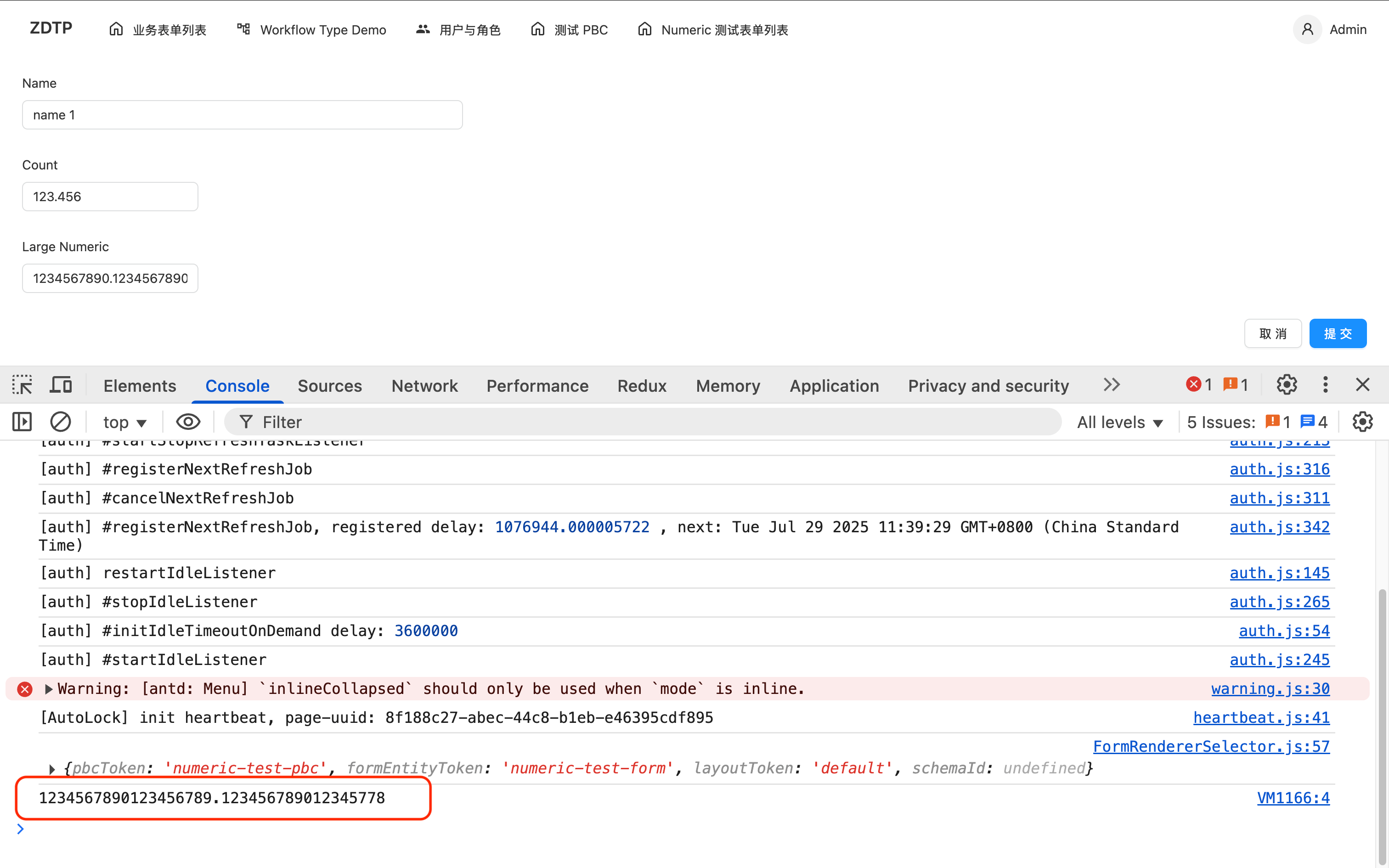Image resolution: width=1389 pixels, height=868 pixels.
Task: Show more DevTools tabs chevron
Action: pyautogui.click(x=1112, y=385)
